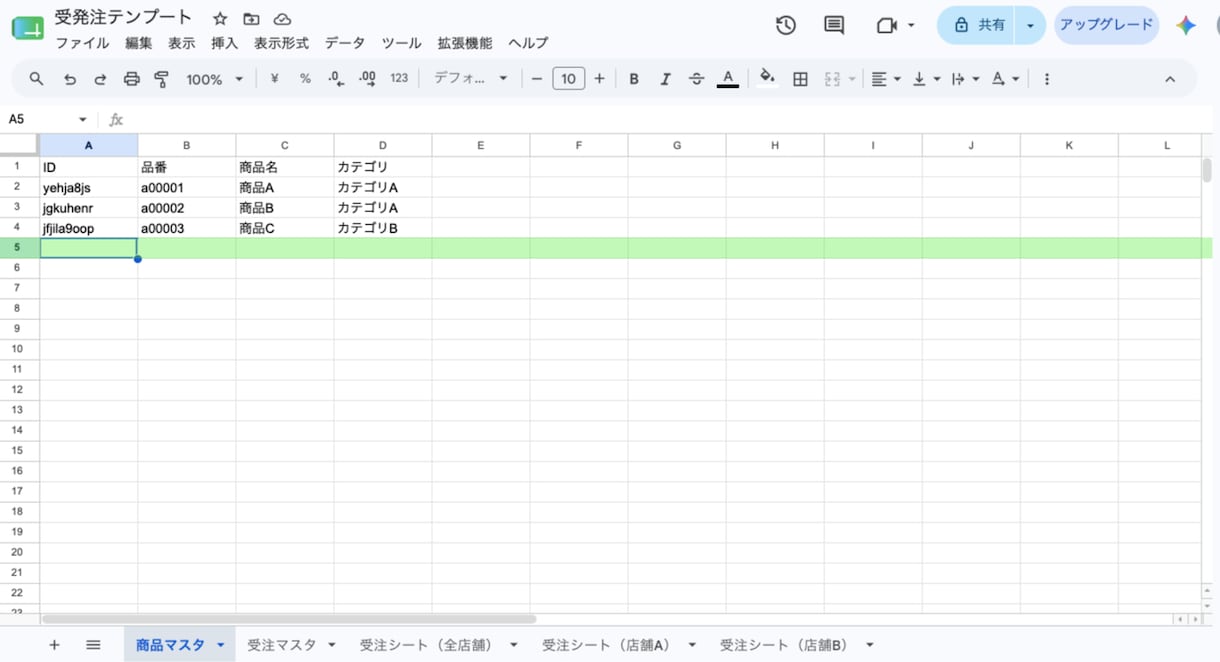Open horizontal align dropdown

886,79
